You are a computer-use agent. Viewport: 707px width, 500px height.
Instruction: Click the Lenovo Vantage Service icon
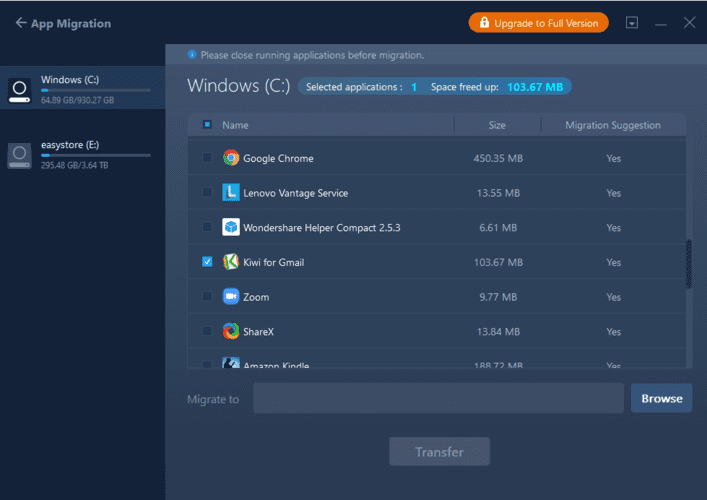tap(231, 193)
